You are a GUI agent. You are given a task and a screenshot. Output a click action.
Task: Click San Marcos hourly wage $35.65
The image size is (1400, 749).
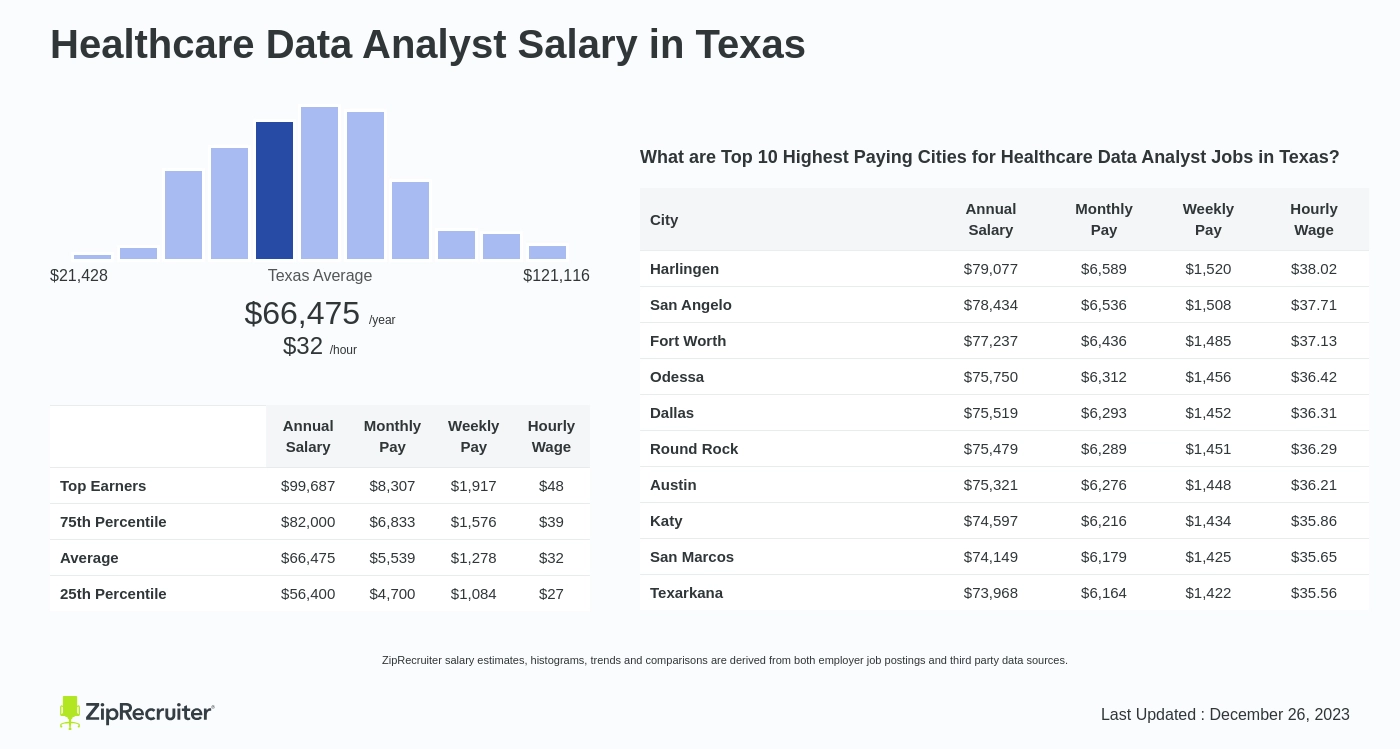pos(1314,556)
